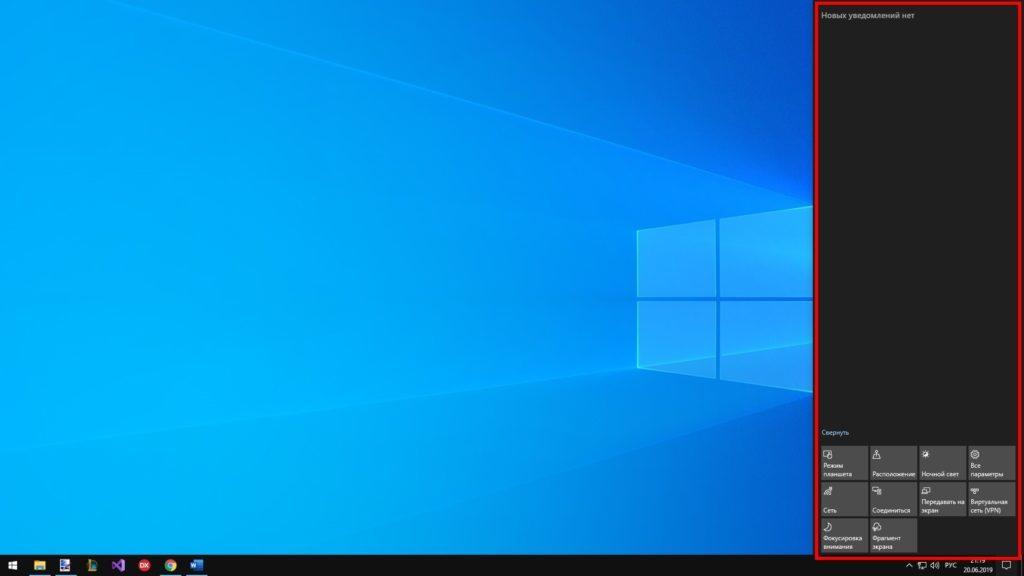Enable the Режим планшета quick action
1024x576 pixels.
(x=843, y=462)
